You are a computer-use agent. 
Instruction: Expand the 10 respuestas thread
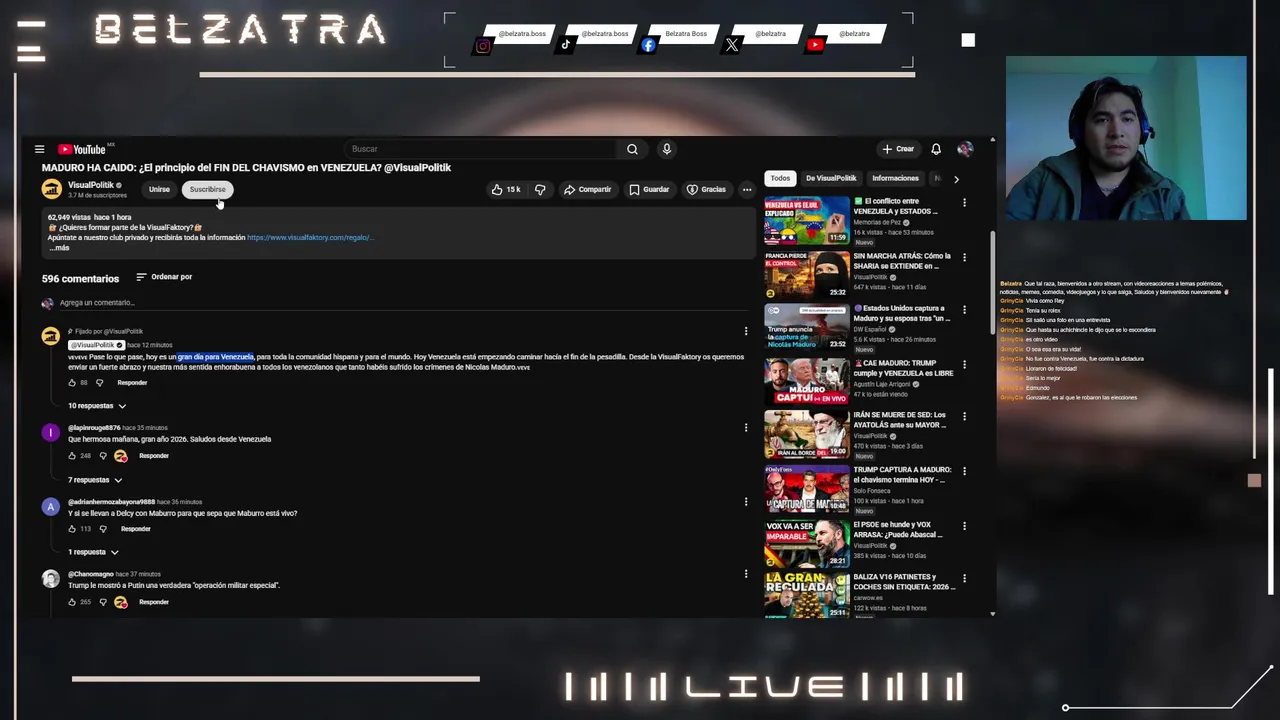[x=97, y=406]
